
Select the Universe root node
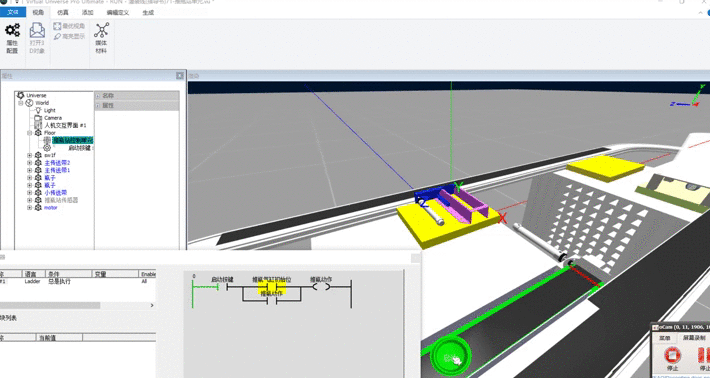tap(36, 95)
